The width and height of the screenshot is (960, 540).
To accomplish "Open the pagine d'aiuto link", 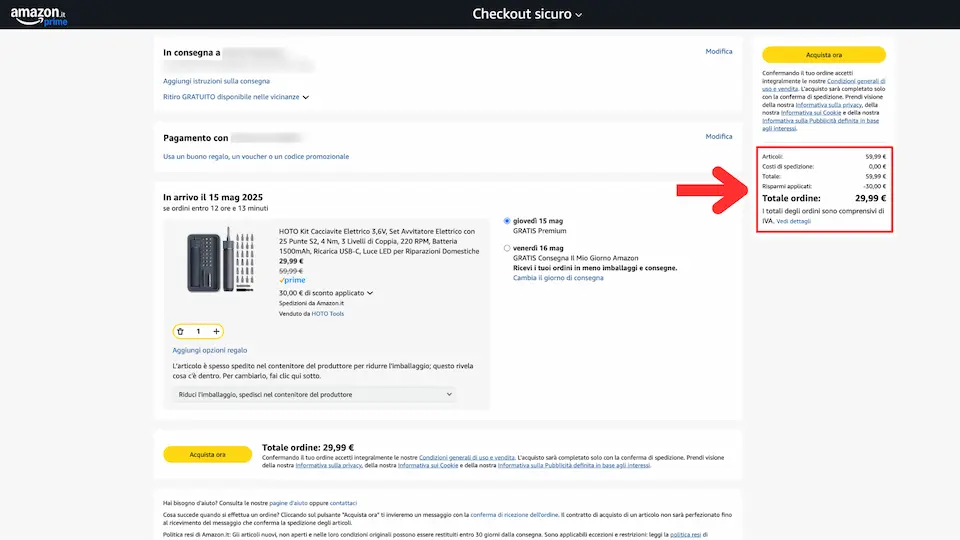I will click(x=288, y=503).
